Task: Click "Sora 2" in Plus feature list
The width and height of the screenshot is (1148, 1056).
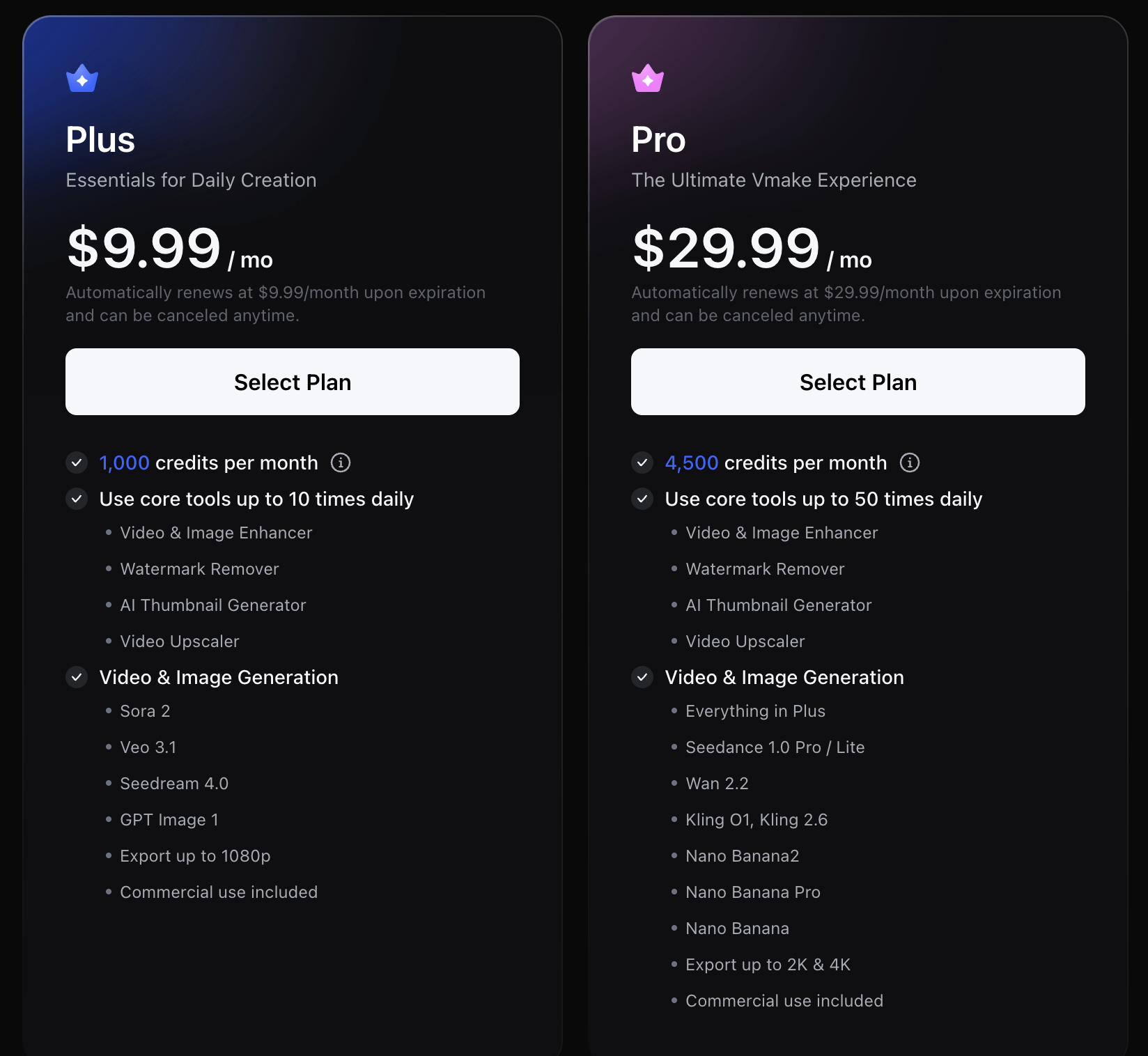Action: 145,711
